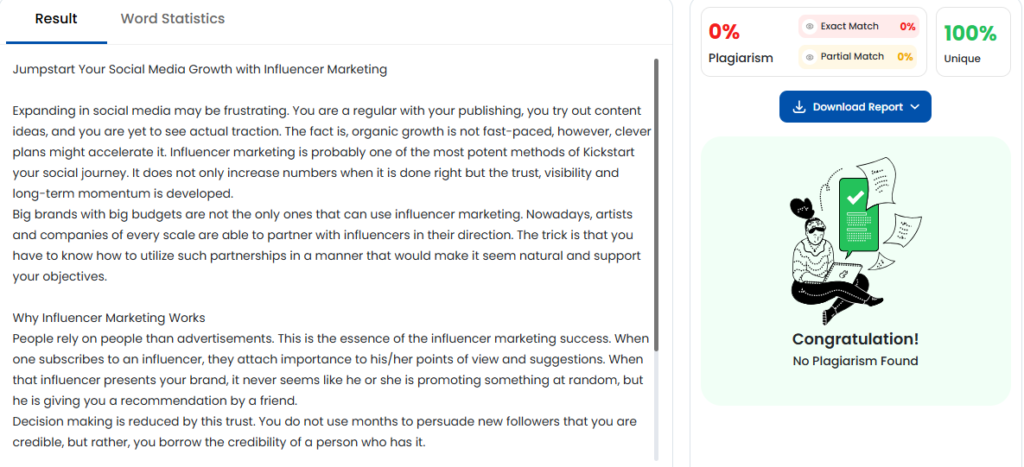Click the No Plagiarism Found message

[855, 361]
